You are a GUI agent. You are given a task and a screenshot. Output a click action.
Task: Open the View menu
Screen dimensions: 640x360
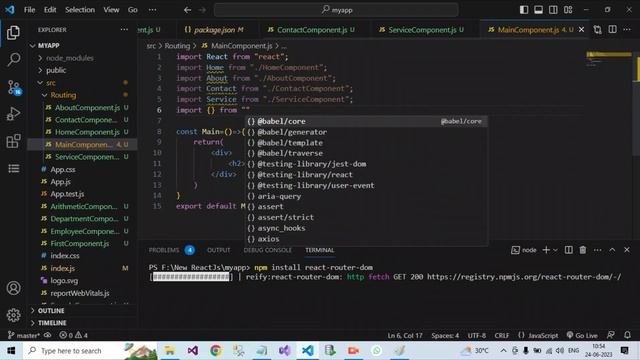111,10
